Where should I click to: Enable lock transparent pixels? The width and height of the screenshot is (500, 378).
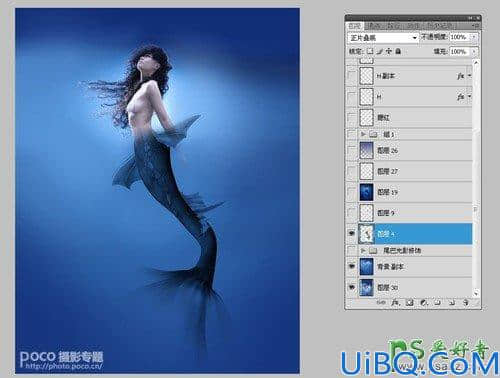tap(370, 51)
